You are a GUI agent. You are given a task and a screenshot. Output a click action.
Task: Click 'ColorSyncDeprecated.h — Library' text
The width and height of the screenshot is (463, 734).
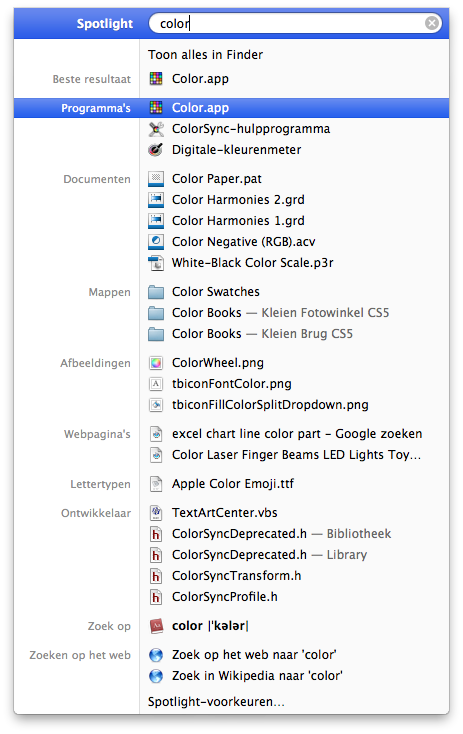tap(269, 555)
